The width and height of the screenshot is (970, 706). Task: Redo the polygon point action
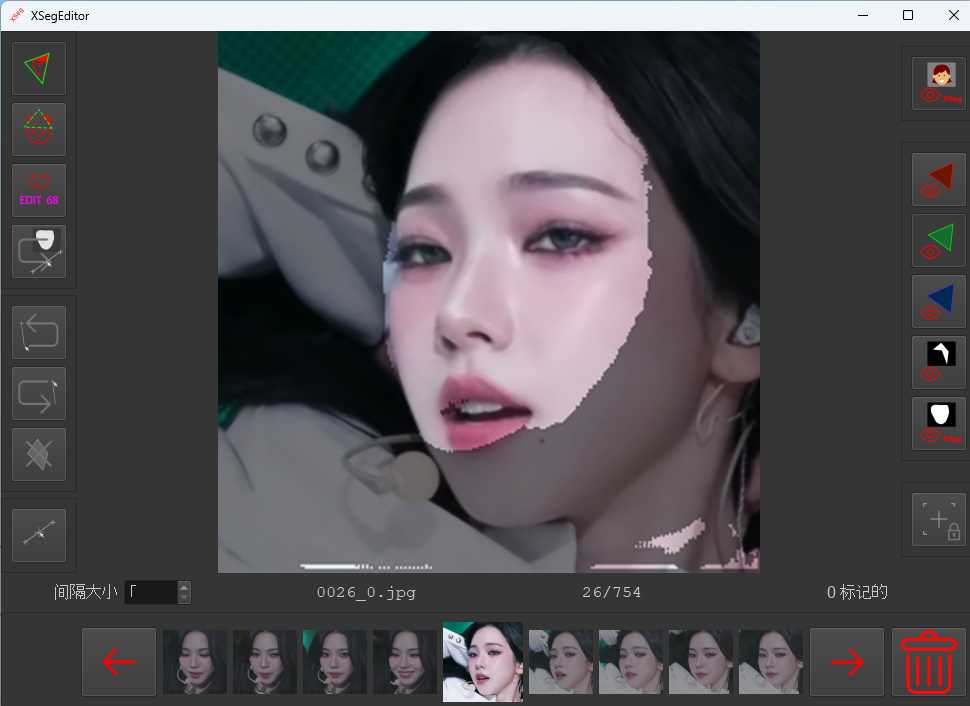point(38,394)
